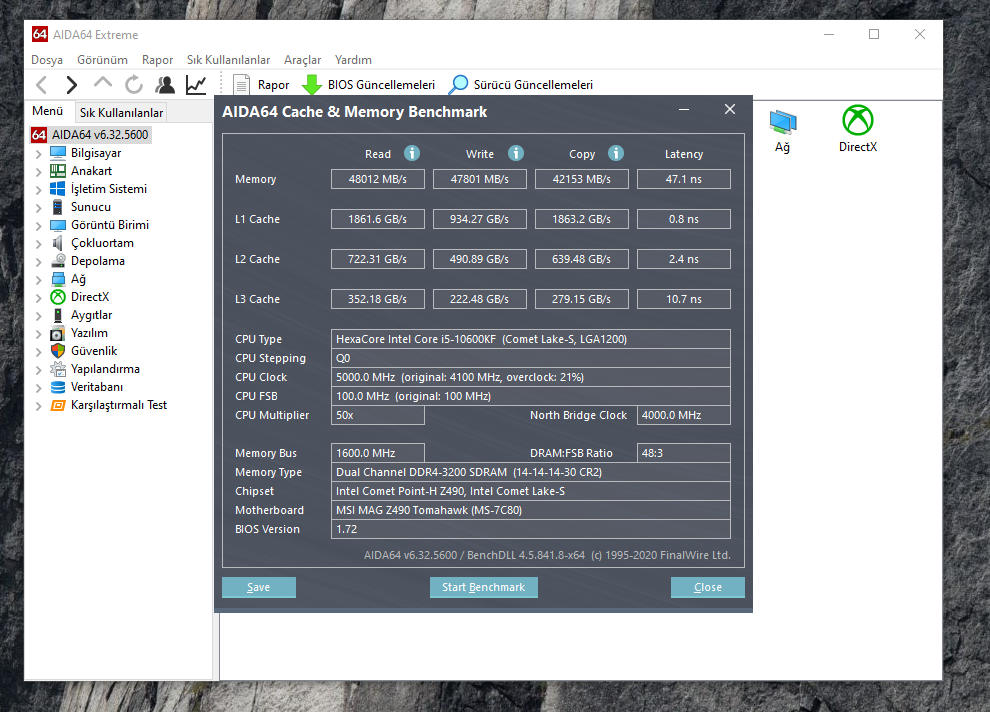Select the Yazılım tree item
The width and height of the screenshot is (990, 712).
pos(89,333)
